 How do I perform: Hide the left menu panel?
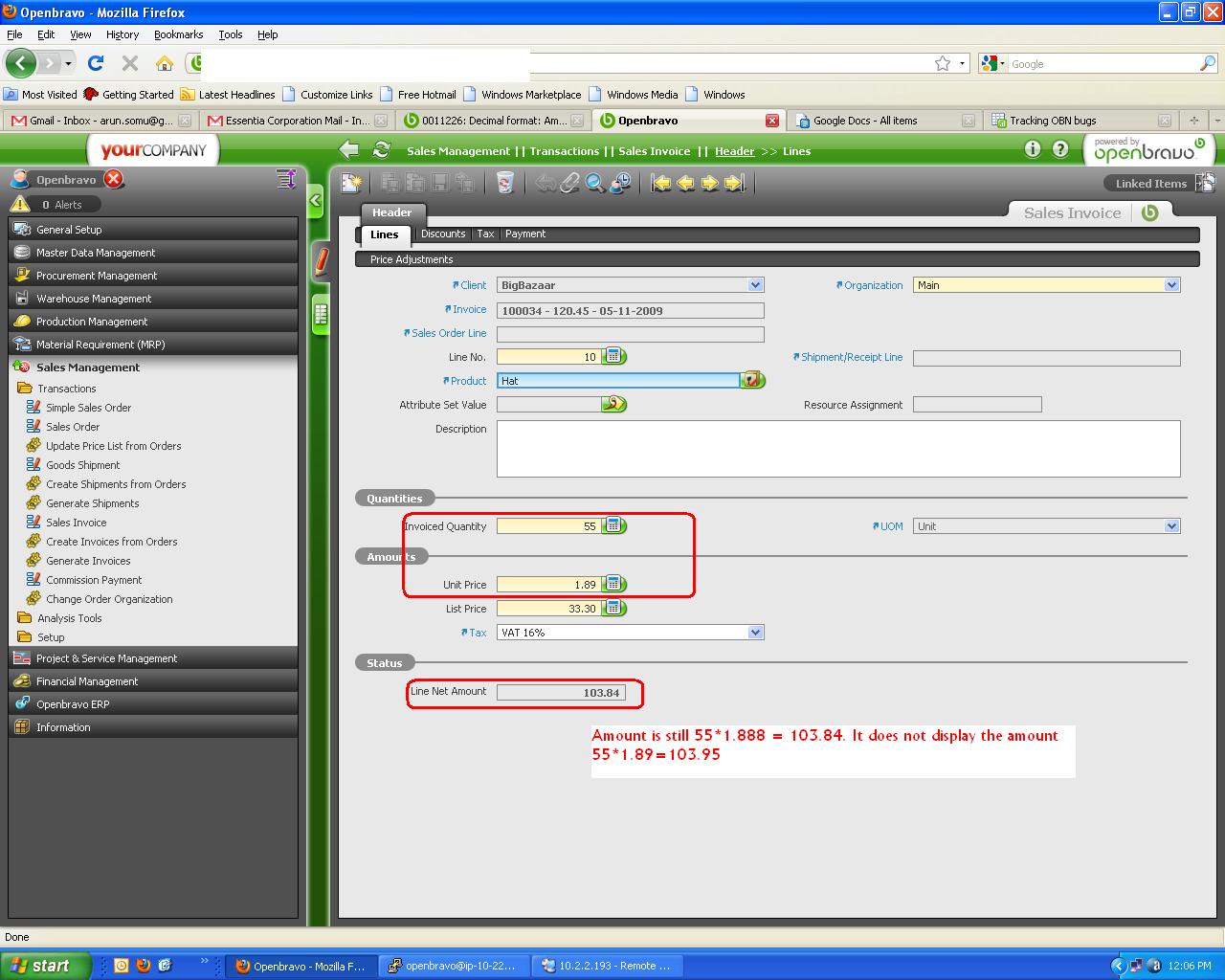click(x=317, y=201)
